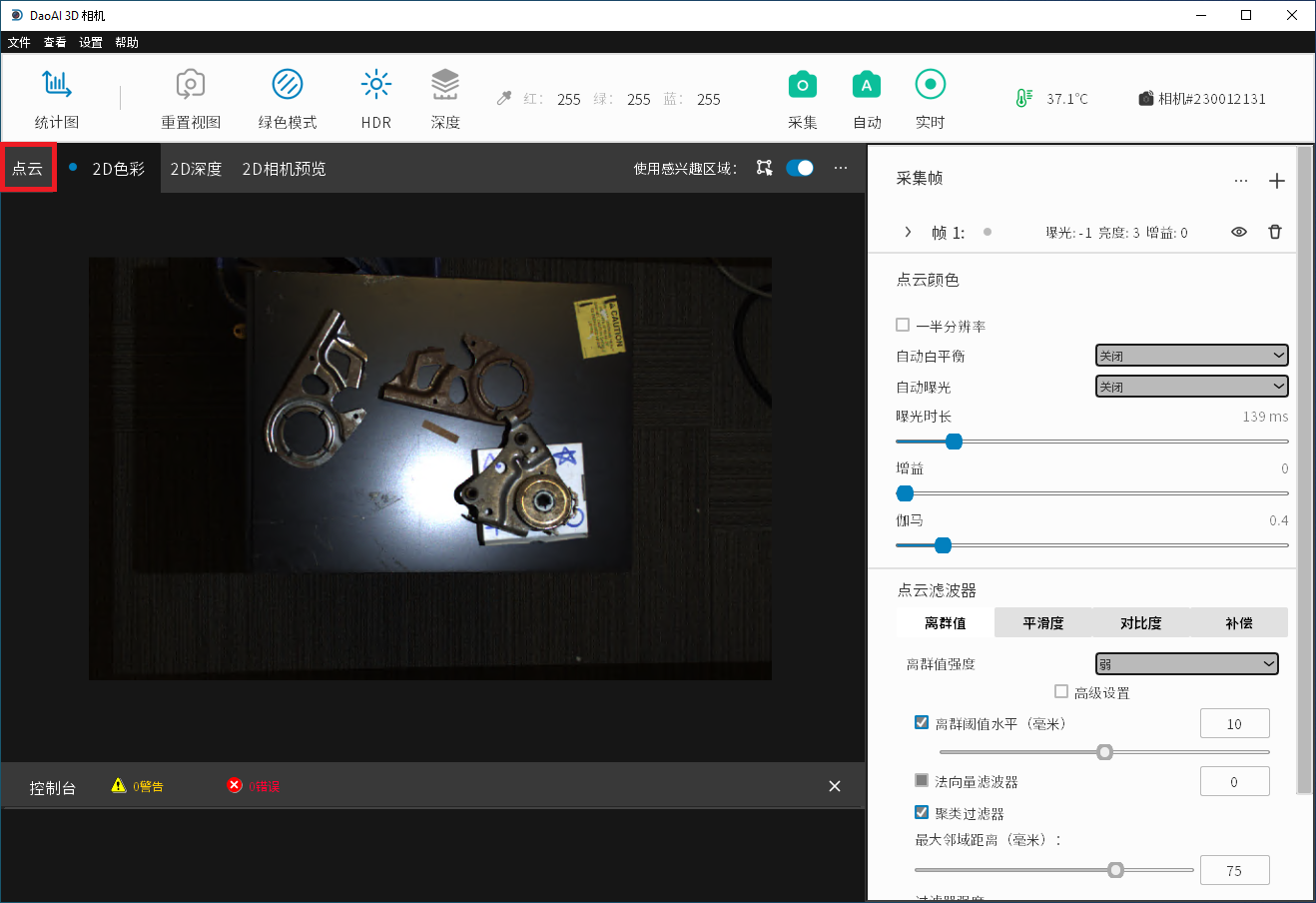Click the 红 value 255
The height and width of the screenshot is (903, 1316).
(569, 99)
